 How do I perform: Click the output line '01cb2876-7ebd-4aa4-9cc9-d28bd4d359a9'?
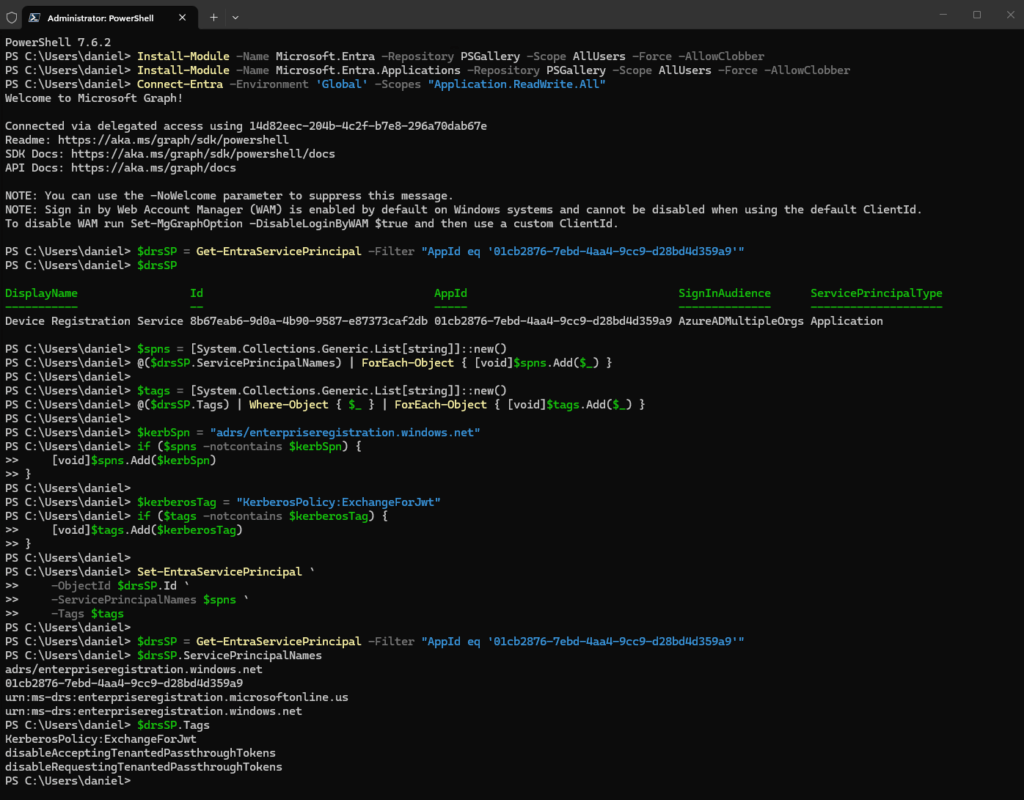(x=124, y=683)
